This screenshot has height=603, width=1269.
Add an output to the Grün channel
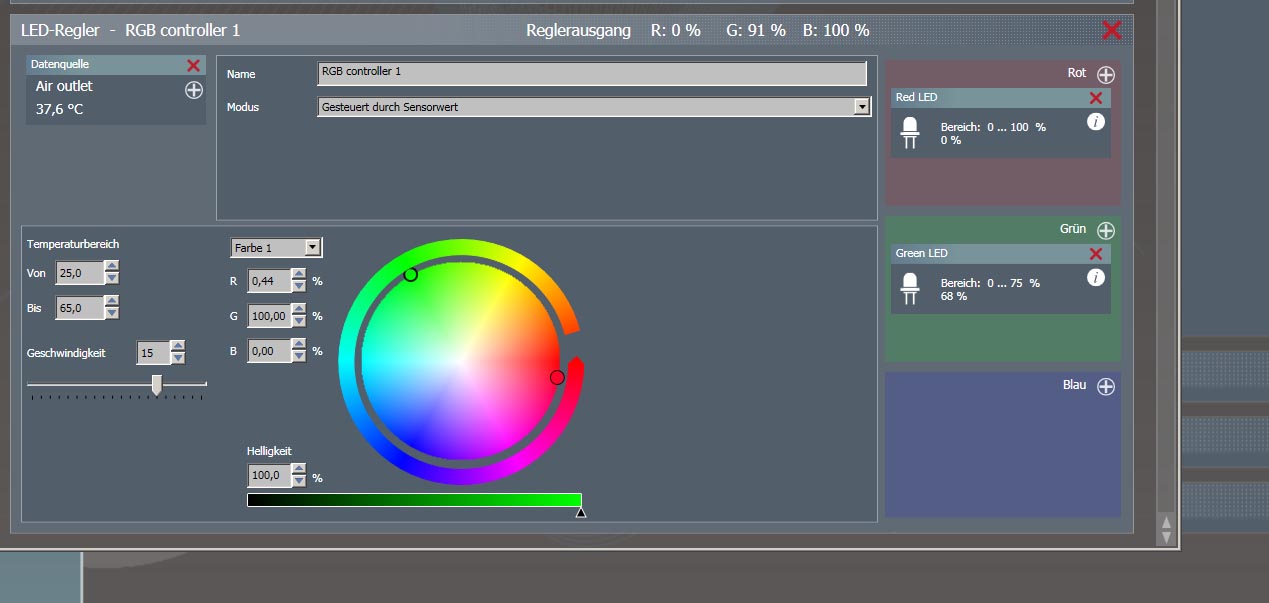(x=1105, y=230)
